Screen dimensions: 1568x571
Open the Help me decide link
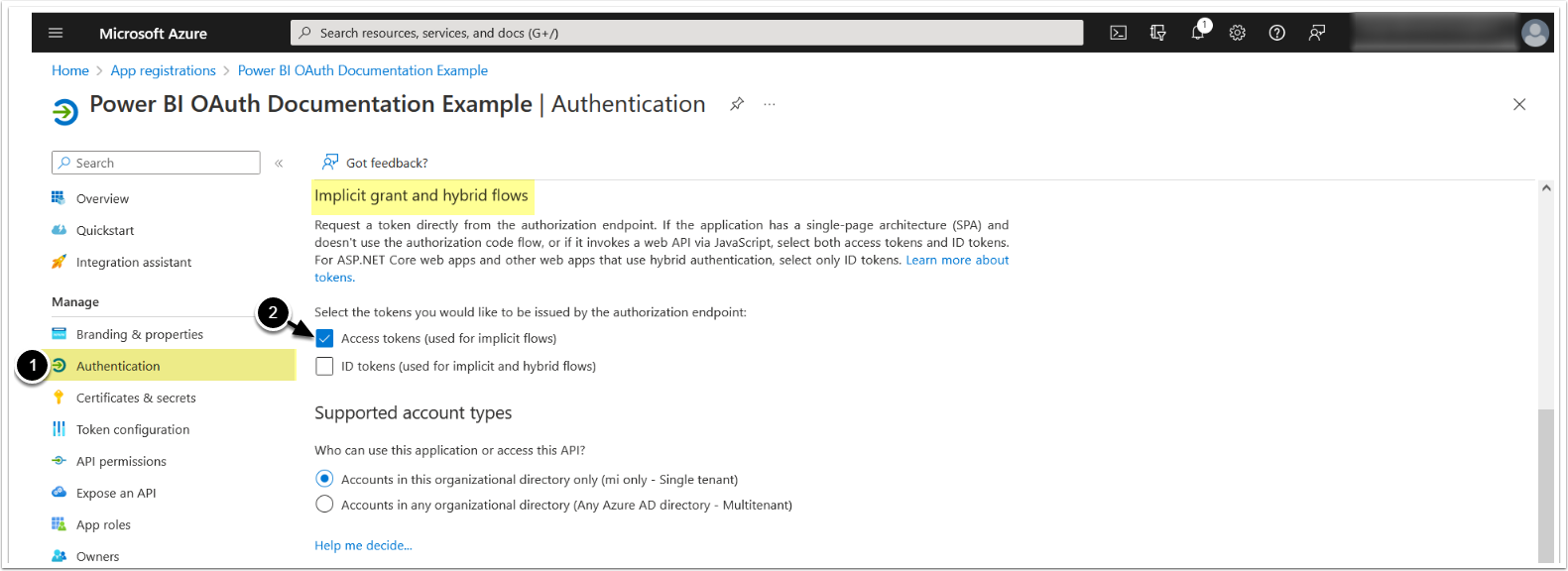[363, 545]
